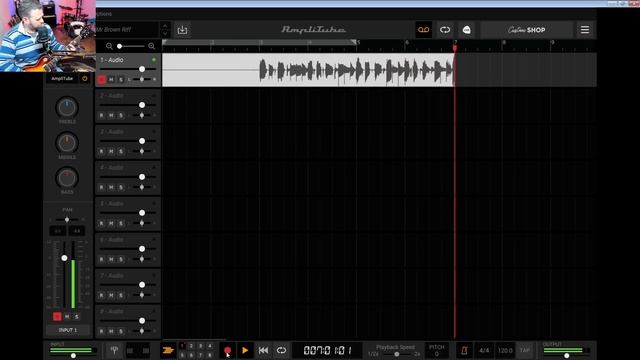Select number 8 button in transport grid

210,355
